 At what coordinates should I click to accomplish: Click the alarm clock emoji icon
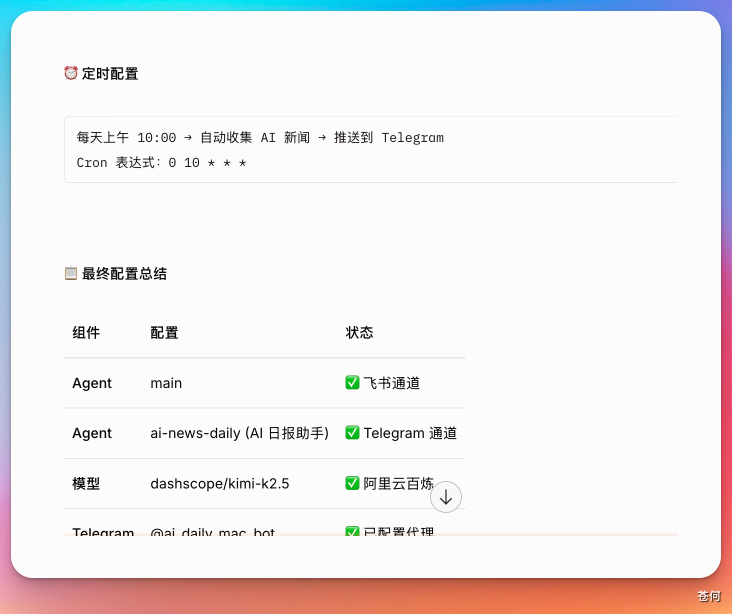coord(71,73)
